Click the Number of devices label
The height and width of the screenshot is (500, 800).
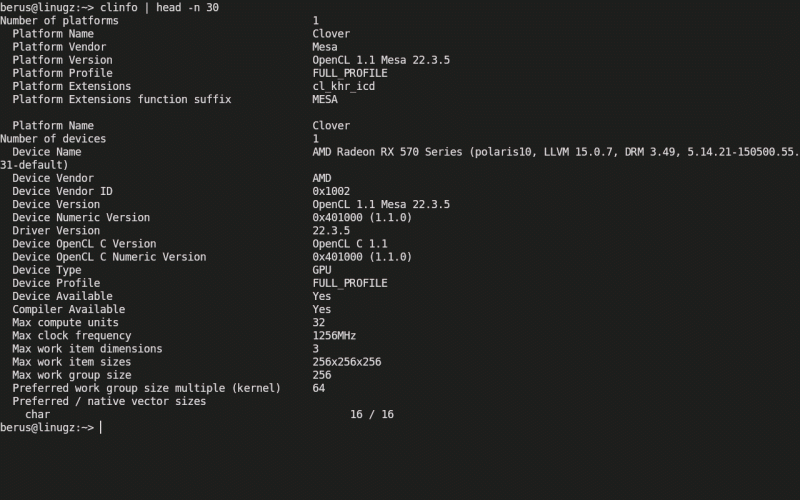[x=53, y=139]
